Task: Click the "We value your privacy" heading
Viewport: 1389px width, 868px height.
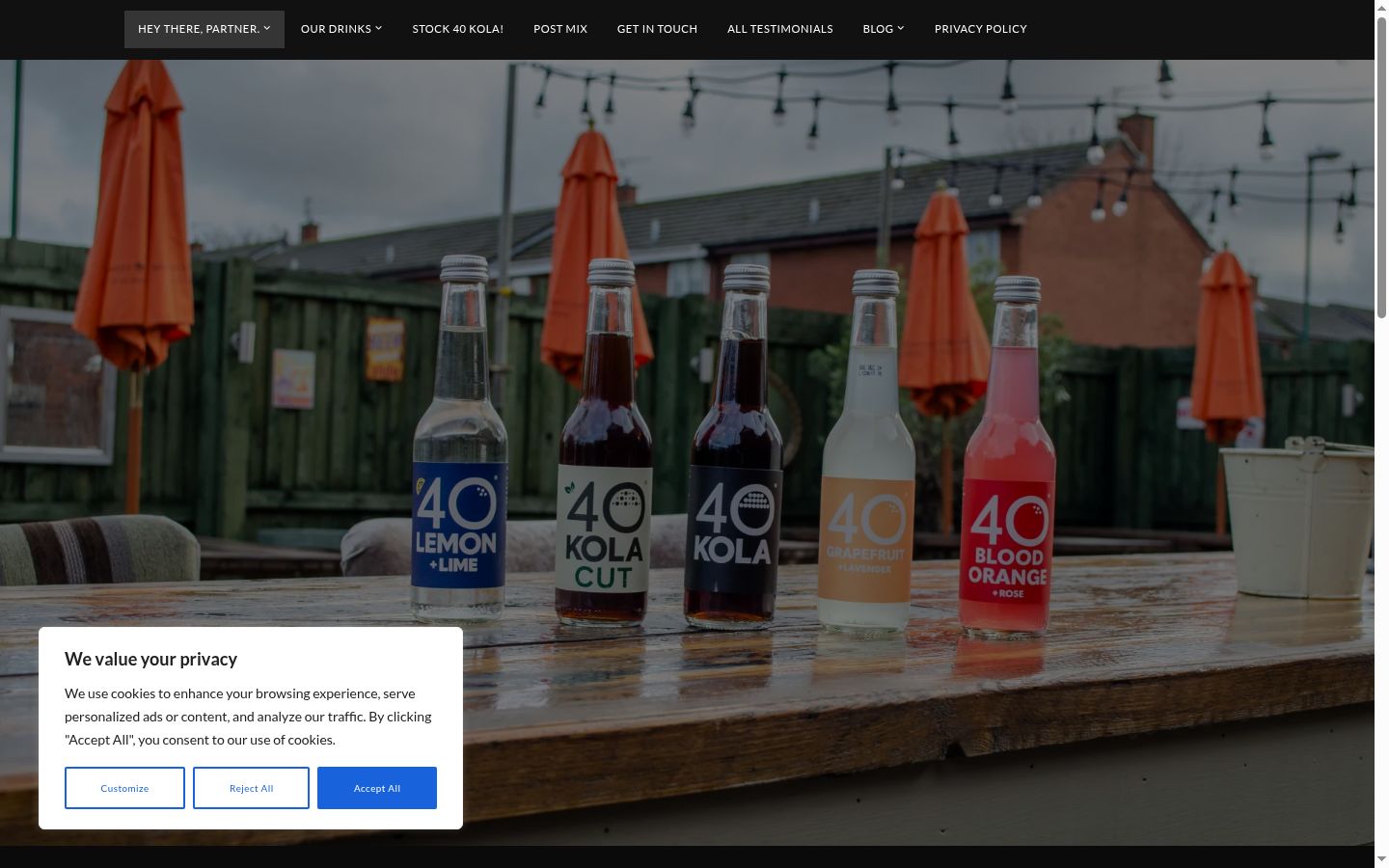Action: click(150, 660)
